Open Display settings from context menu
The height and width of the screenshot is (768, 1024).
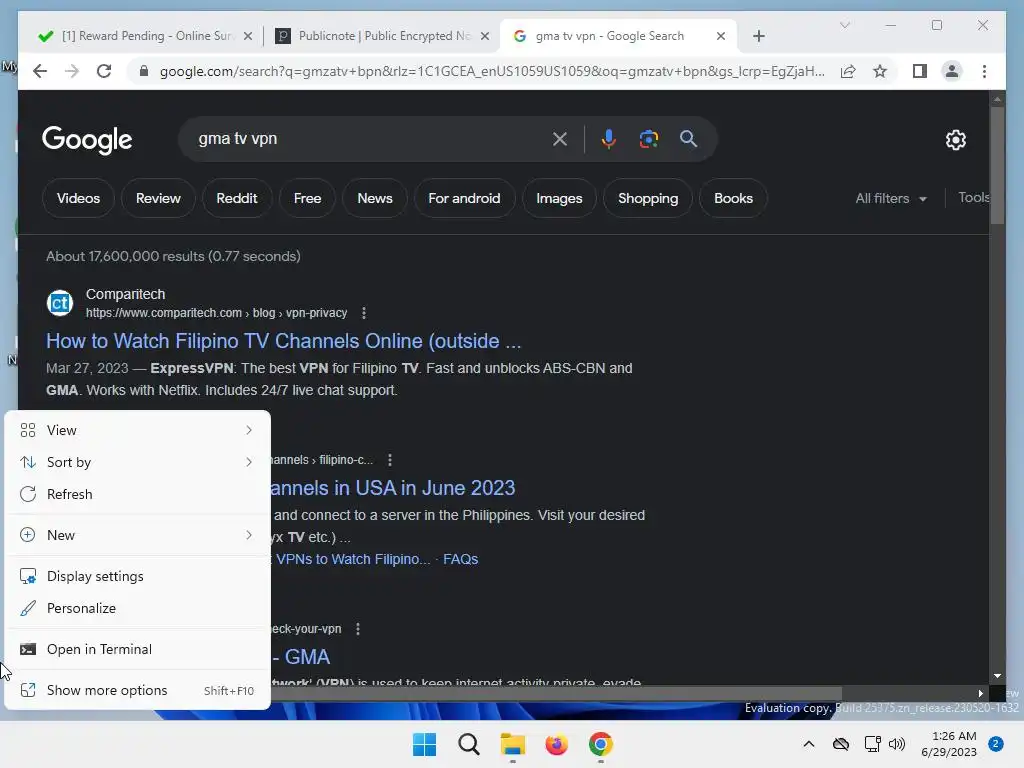click(x=137, y=577)
